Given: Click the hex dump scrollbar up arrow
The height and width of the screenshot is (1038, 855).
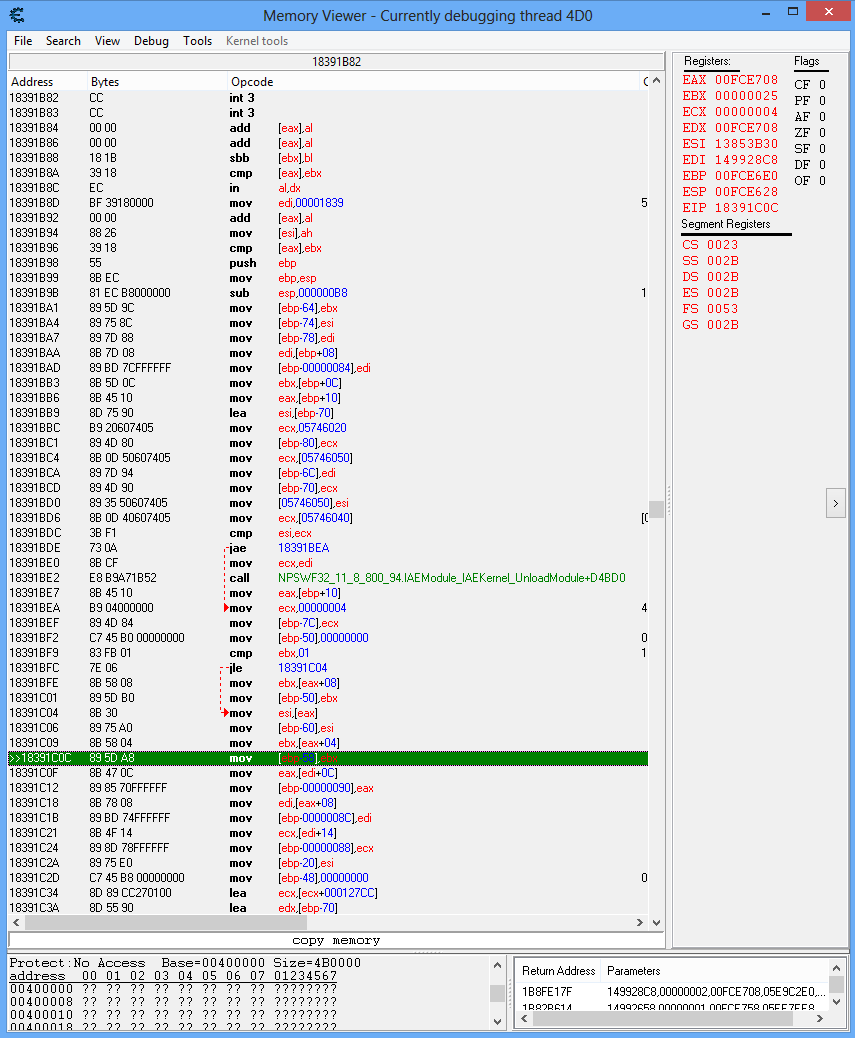Looking at the screenshot, I should point(497,968).
